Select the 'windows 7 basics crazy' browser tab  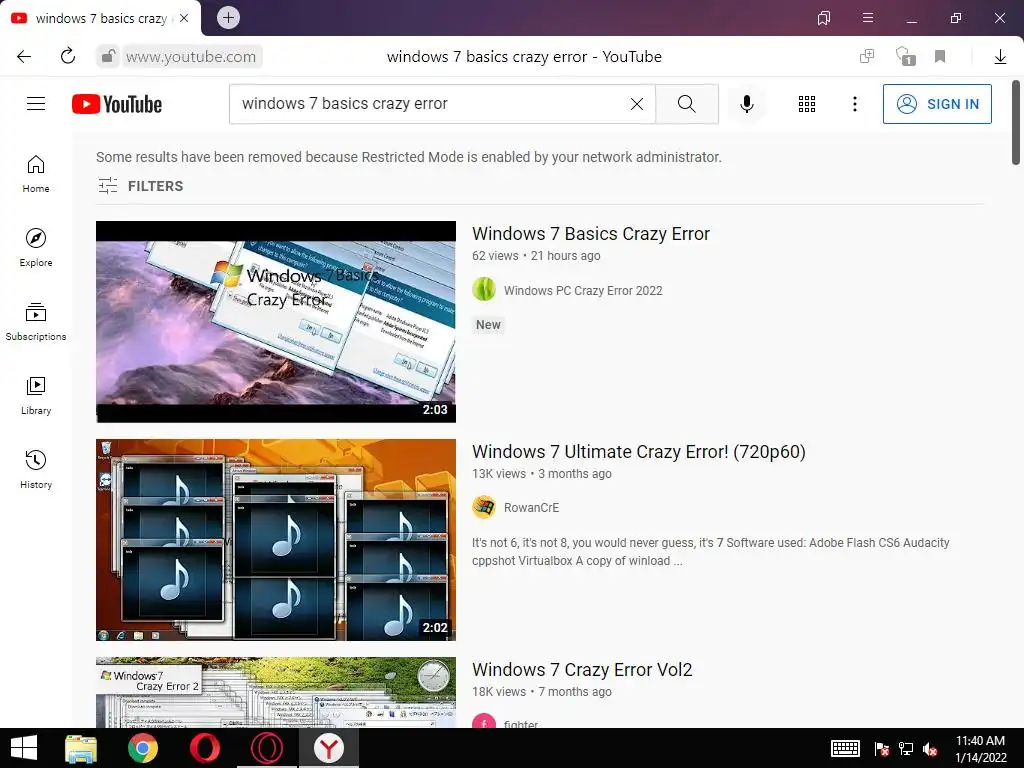point(101,18)
